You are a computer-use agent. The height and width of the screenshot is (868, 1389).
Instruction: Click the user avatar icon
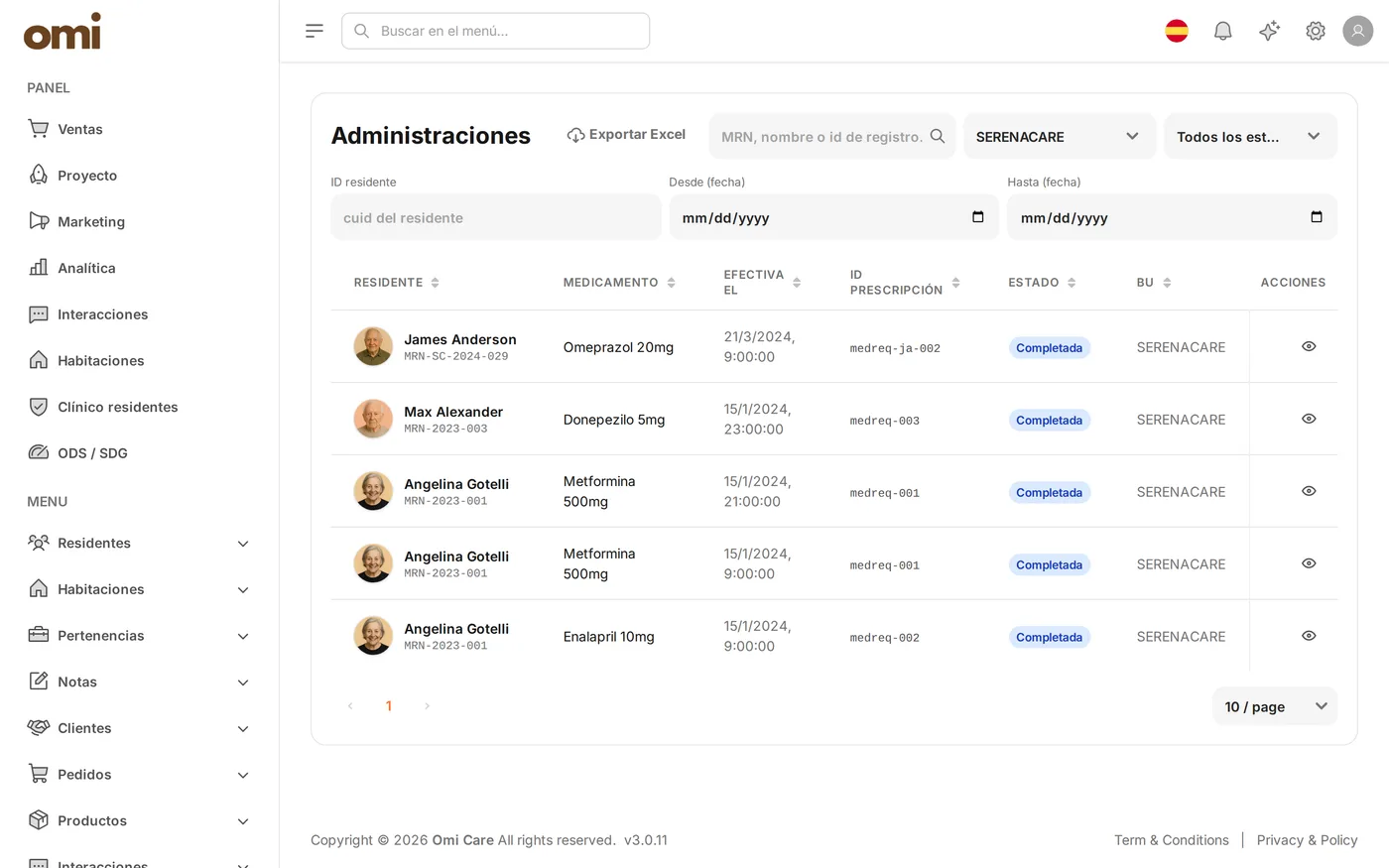click(1357, 31)
